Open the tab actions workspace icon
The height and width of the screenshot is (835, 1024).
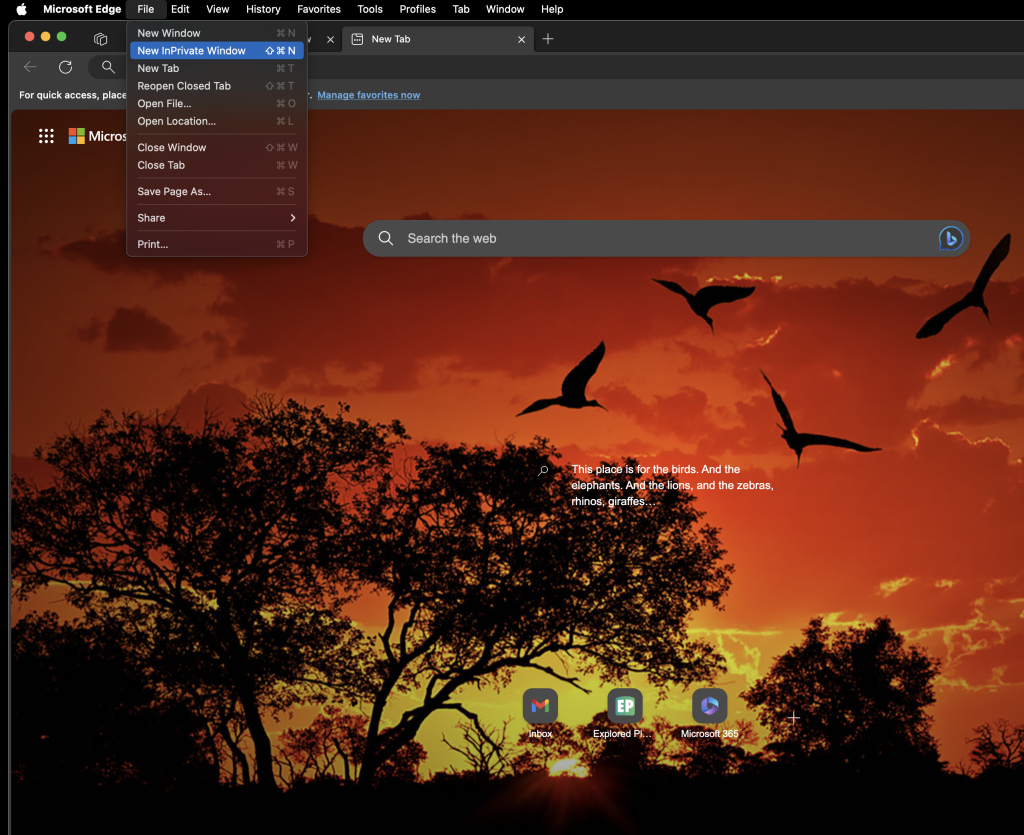pyautogui.click(x=100, y=39)
